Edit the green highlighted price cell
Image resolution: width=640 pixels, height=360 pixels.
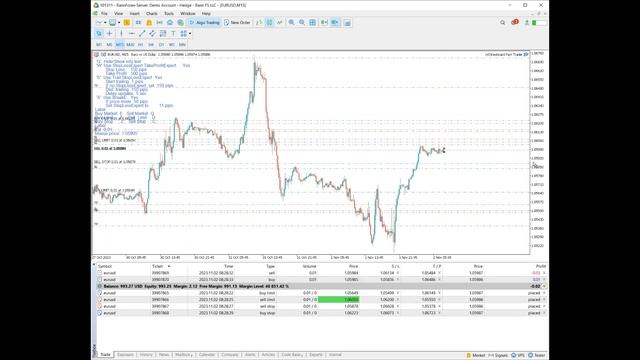pos(338,300)
